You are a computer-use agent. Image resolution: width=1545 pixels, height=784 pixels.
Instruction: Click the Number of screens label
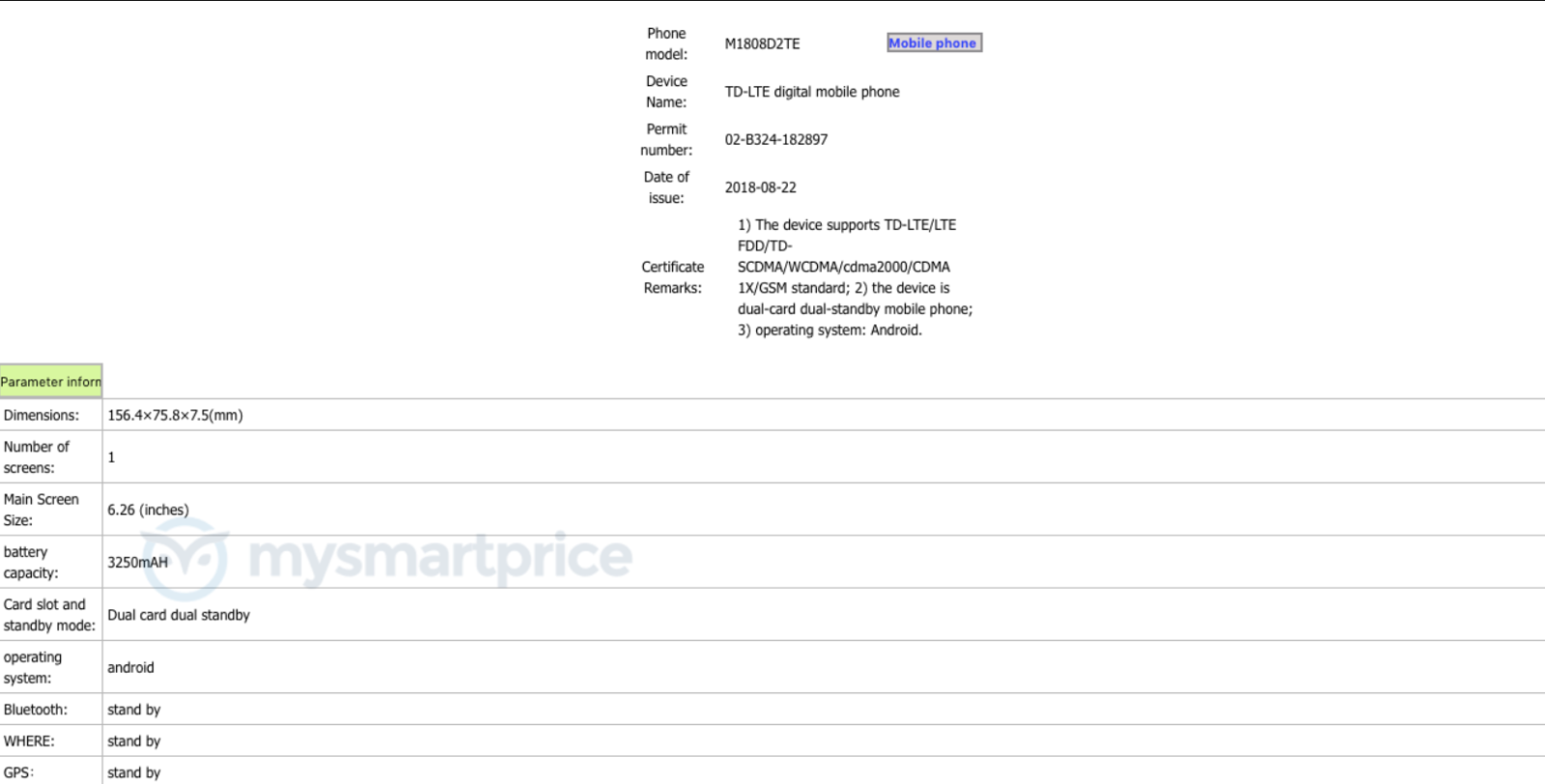37,457
